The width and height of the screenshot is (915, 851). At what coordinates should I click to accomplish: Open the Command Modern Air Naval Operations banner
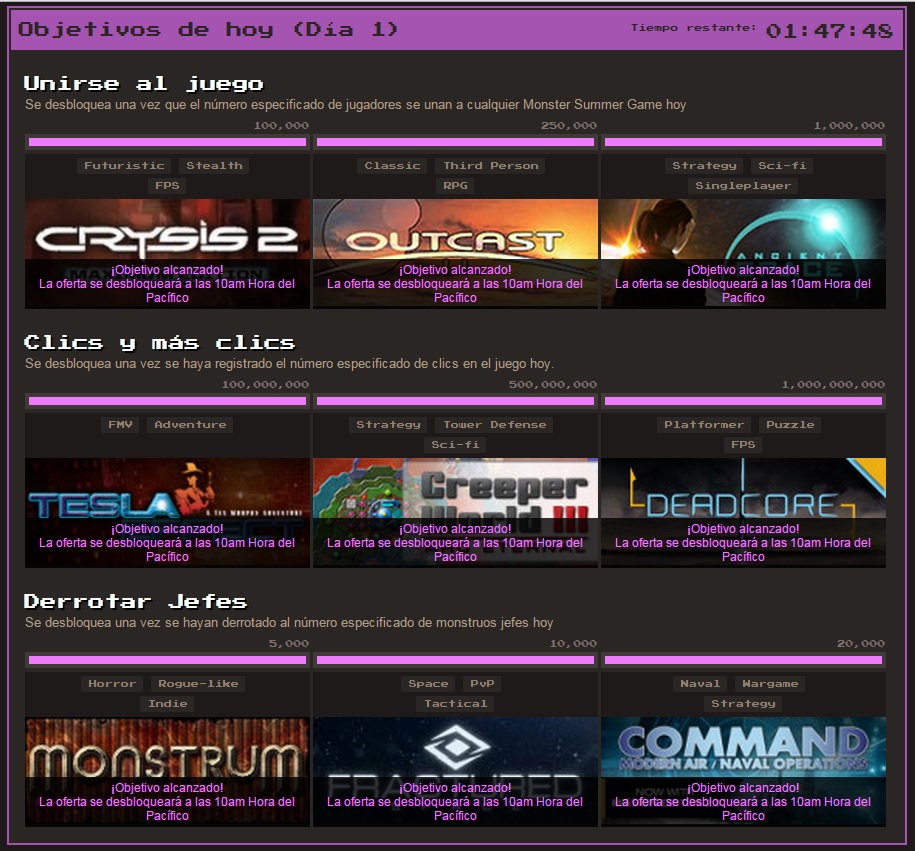[x=743, y=772]
